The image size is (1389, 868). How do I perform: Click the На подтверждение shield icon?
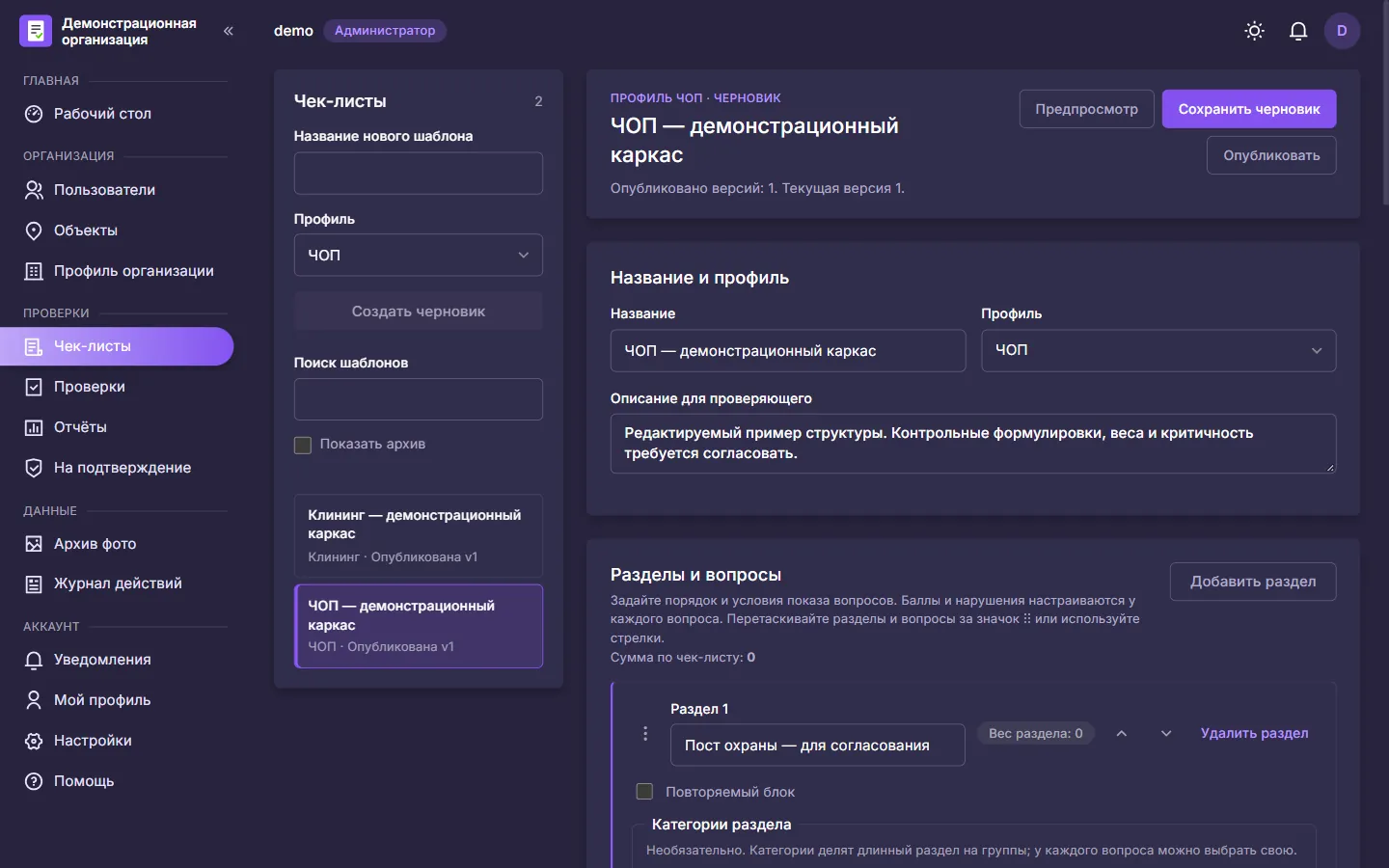(x=34, y=468)
